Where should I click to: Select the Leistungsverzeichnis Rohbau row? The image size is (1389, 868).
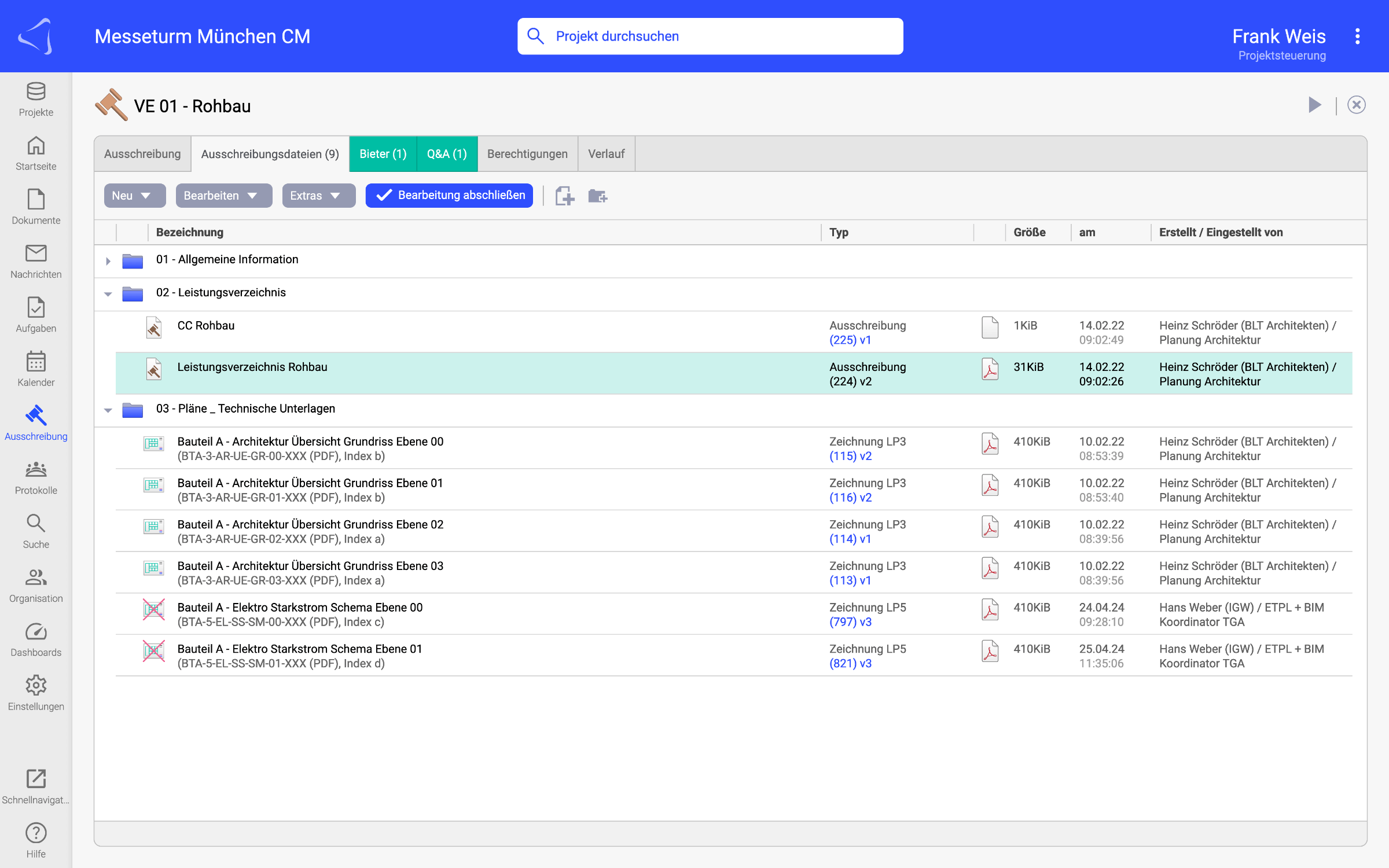point(734,373)
